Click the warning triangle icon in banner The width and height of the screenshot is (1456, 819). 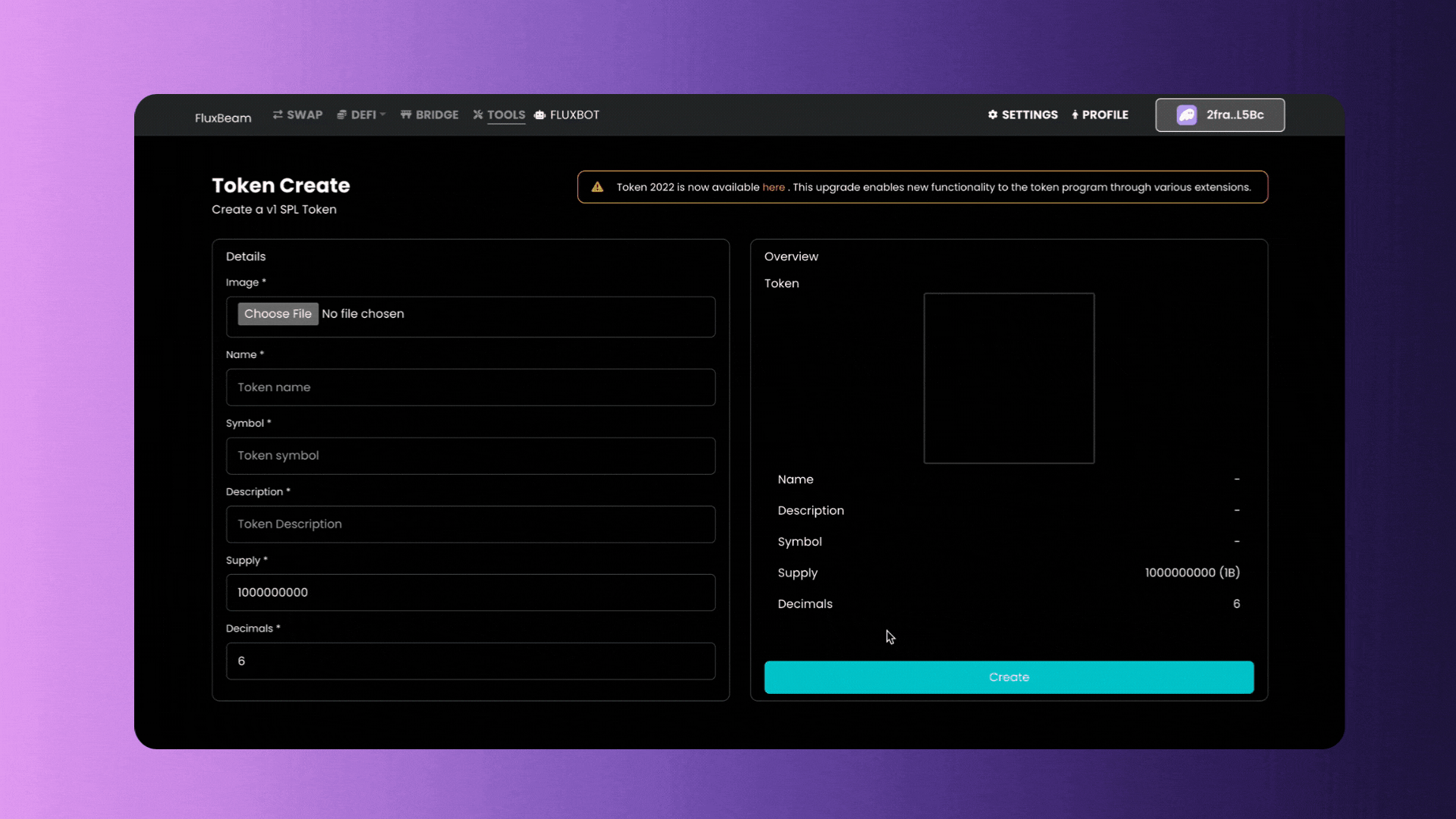598,187
